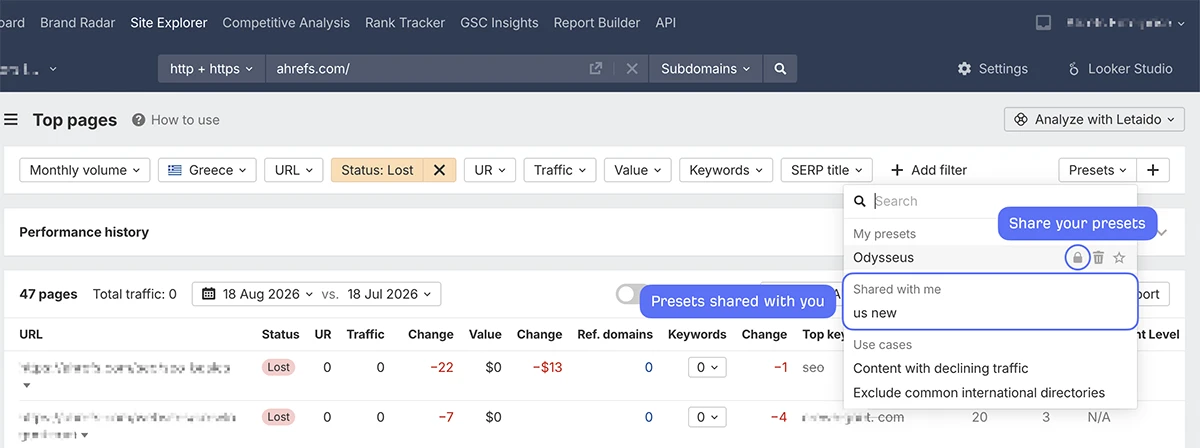Viewport: 1200px width, 448px height.
Task: Open the hamburger menu beside Top pages
Action: pos(11,120)
